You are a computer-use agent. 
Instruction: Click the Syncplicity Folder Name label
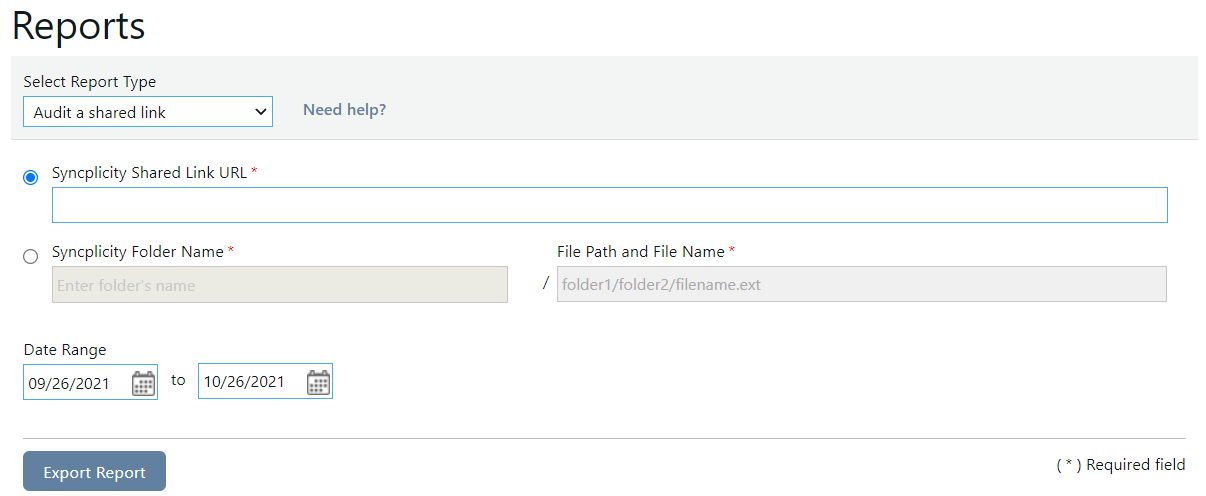pyautogui.click(x=138, y=252)
